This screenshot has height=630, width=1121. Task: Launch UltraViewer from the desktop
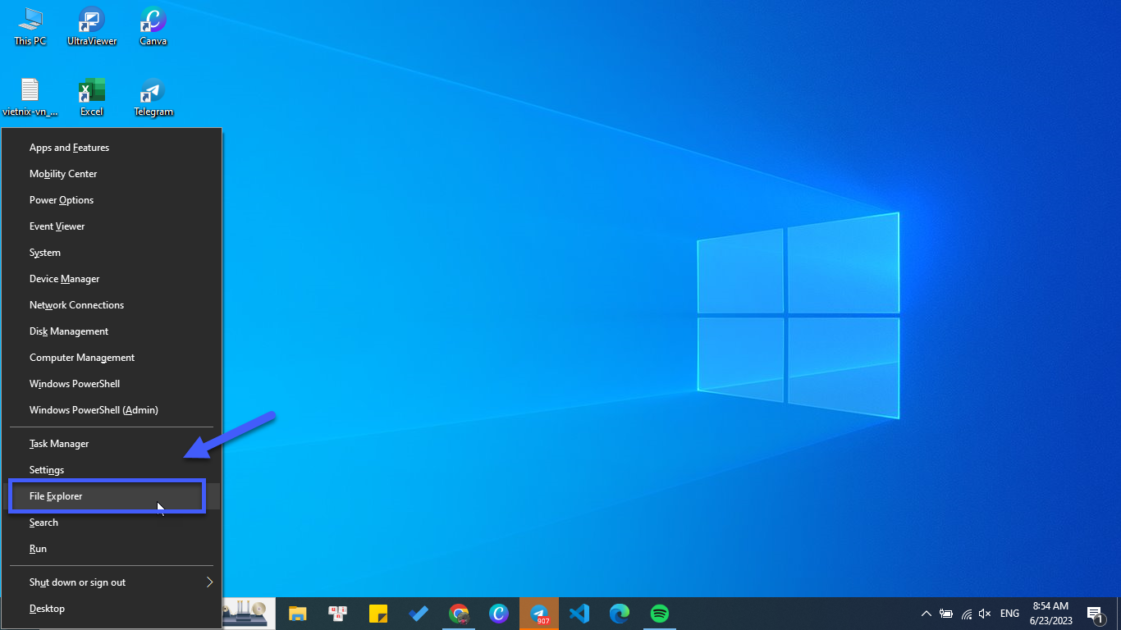click(x=91, y=25)
